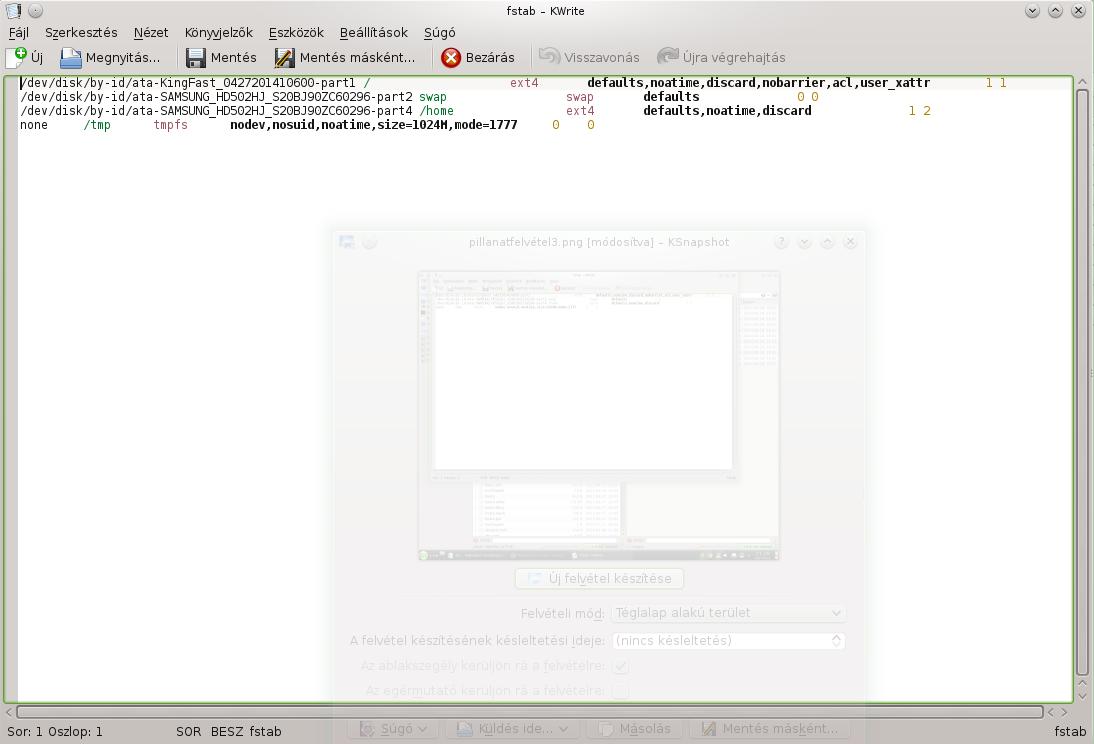
Task: Click Megnyitás... toolbar button
Action: 110,57
